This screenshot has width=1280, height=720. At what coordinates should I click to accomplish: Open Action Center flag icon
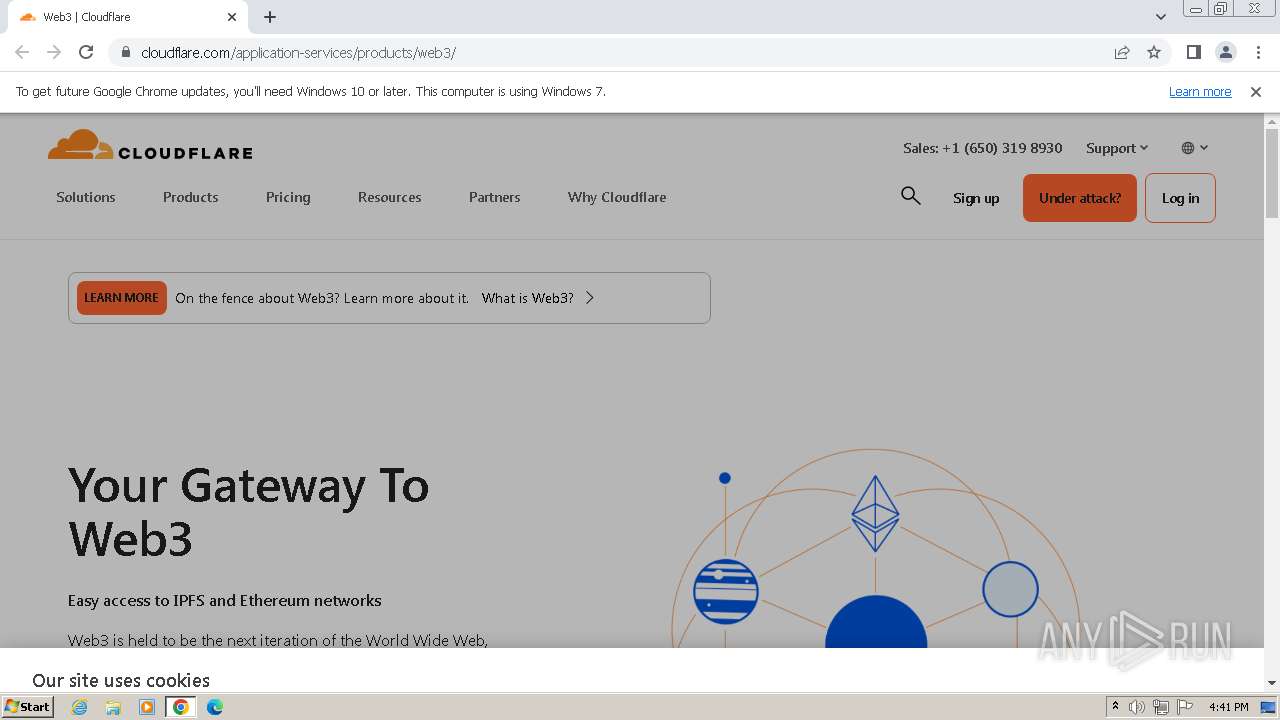[x=1185, y=707]
